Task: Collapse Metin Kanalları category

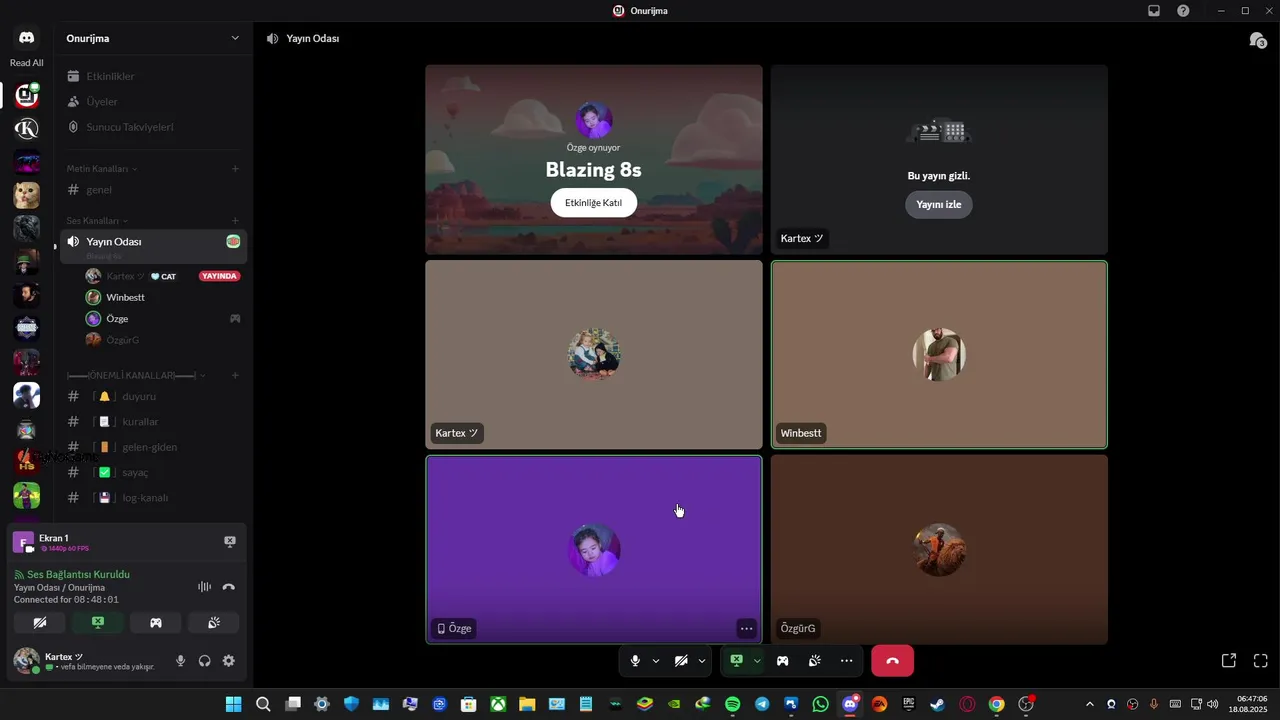Action: point(102,169)
